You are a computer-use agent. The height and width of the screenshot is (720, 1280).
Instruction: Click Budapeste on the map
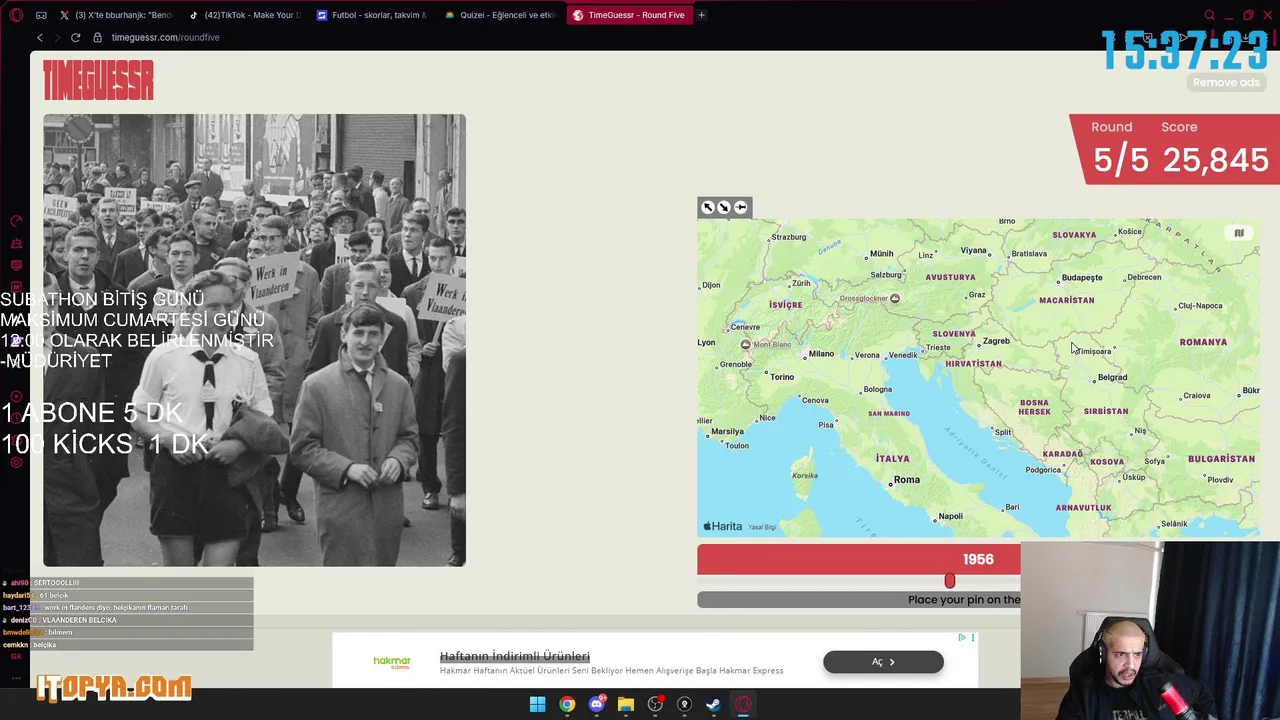(x=1082, y=277)
